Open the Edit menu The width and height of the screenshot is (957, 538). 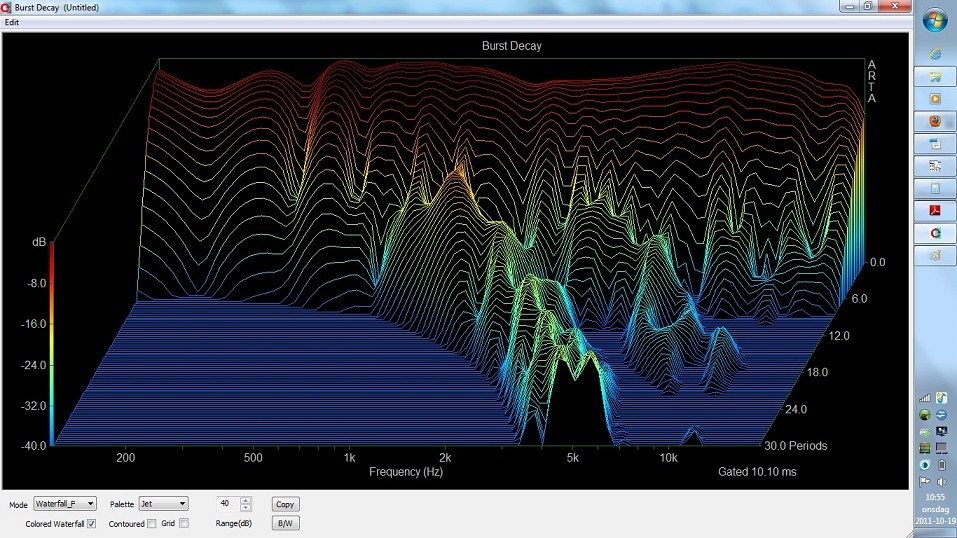(12, 22)
